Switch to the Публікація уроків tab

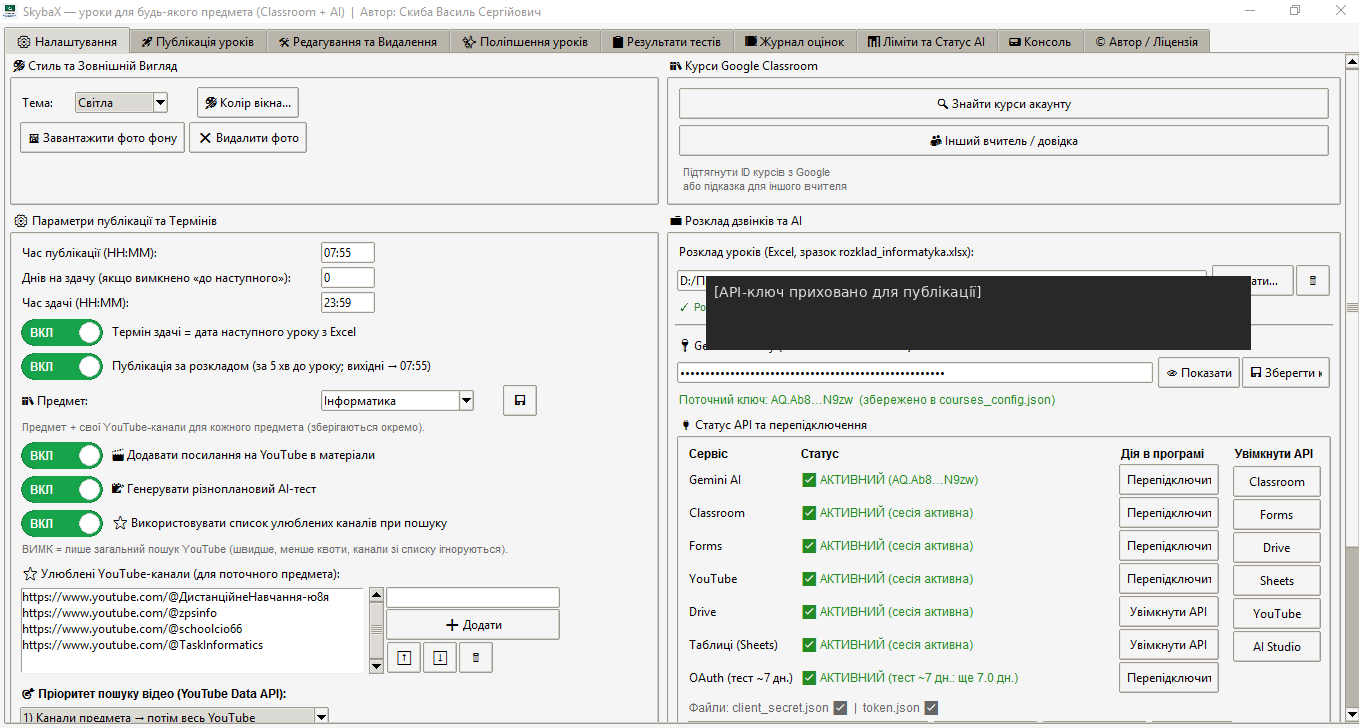(197, 42)
